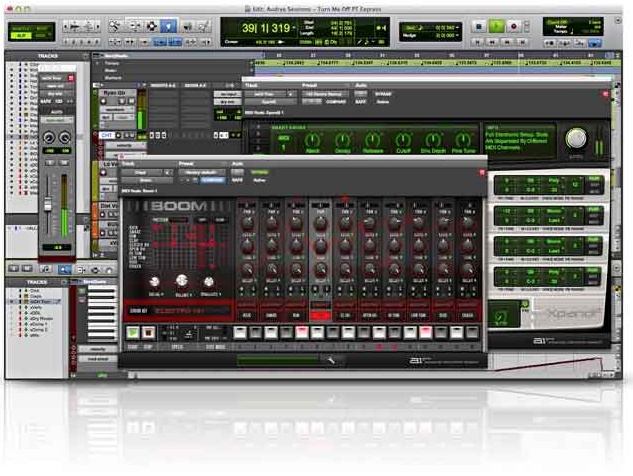Screen dimensions: 633x476
Task: Click the Xpand Attack knob
Action: pos(312,141)
